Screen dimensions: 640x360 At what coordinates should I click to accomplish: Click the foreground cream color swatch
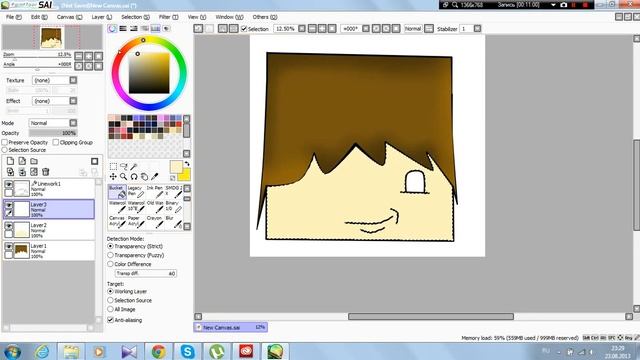[x=176, y=167]
